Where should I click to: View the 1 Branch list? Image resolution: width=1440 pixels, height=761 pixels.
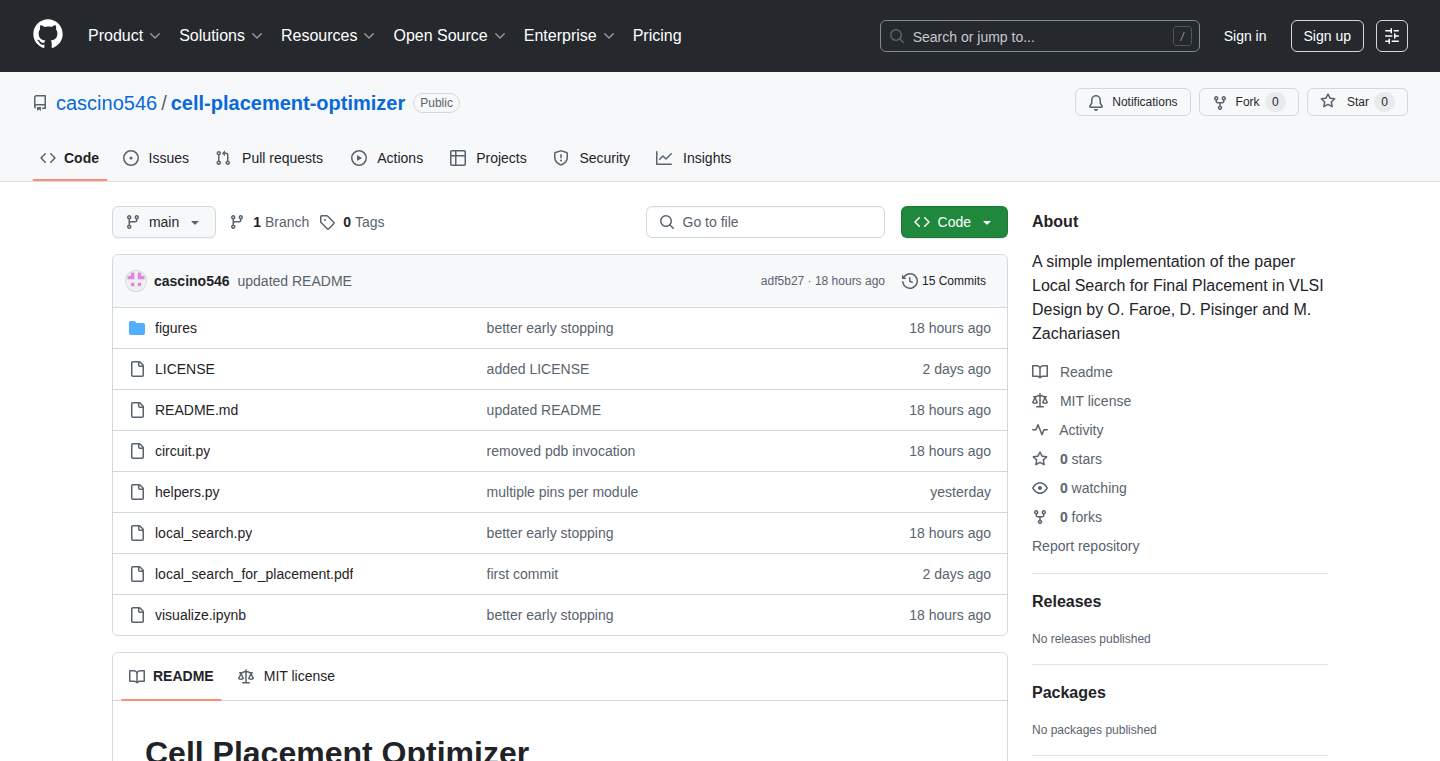pyautogui.click(x=269, y=222)
